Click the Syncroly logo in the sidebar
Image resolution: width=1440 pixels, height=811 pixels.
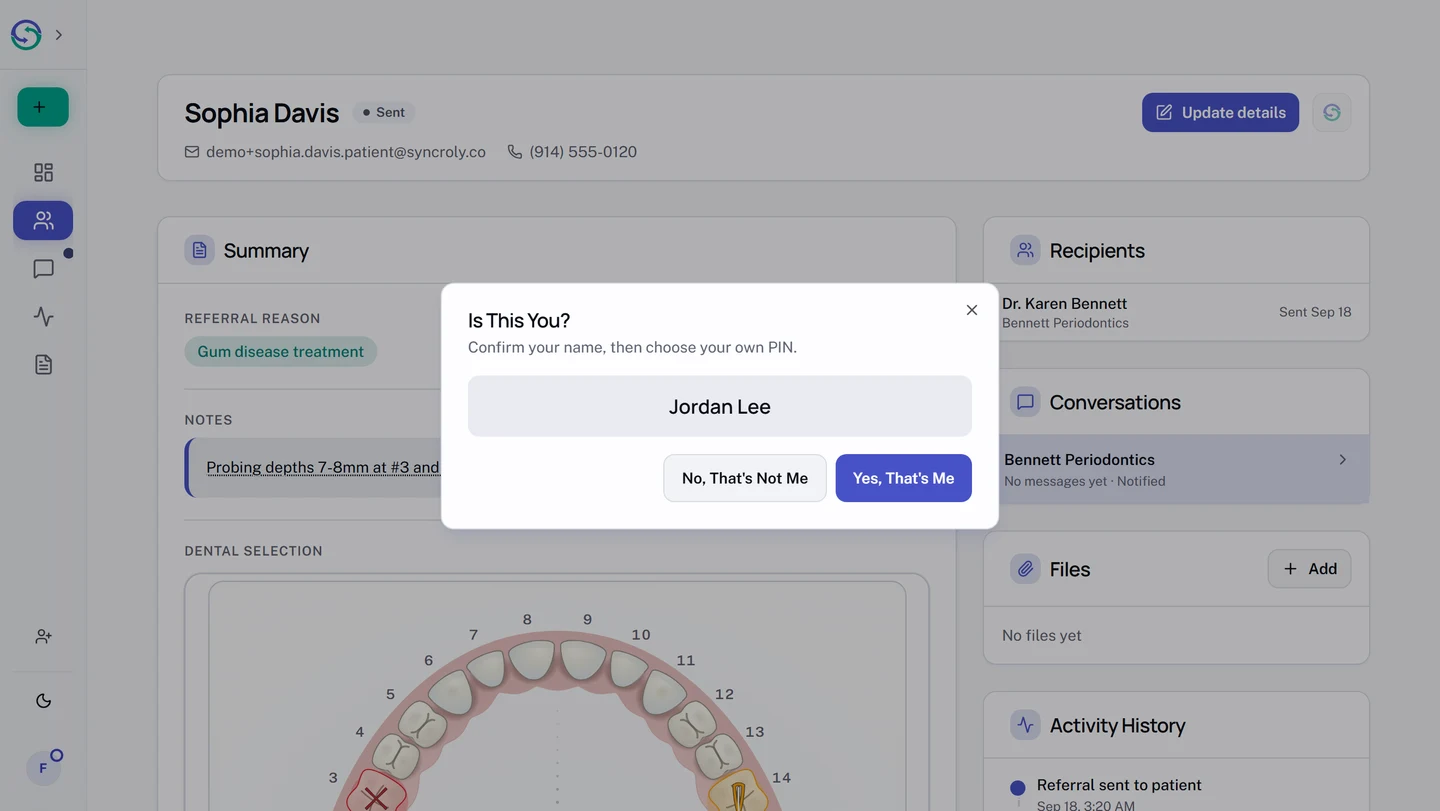[26, 35]
